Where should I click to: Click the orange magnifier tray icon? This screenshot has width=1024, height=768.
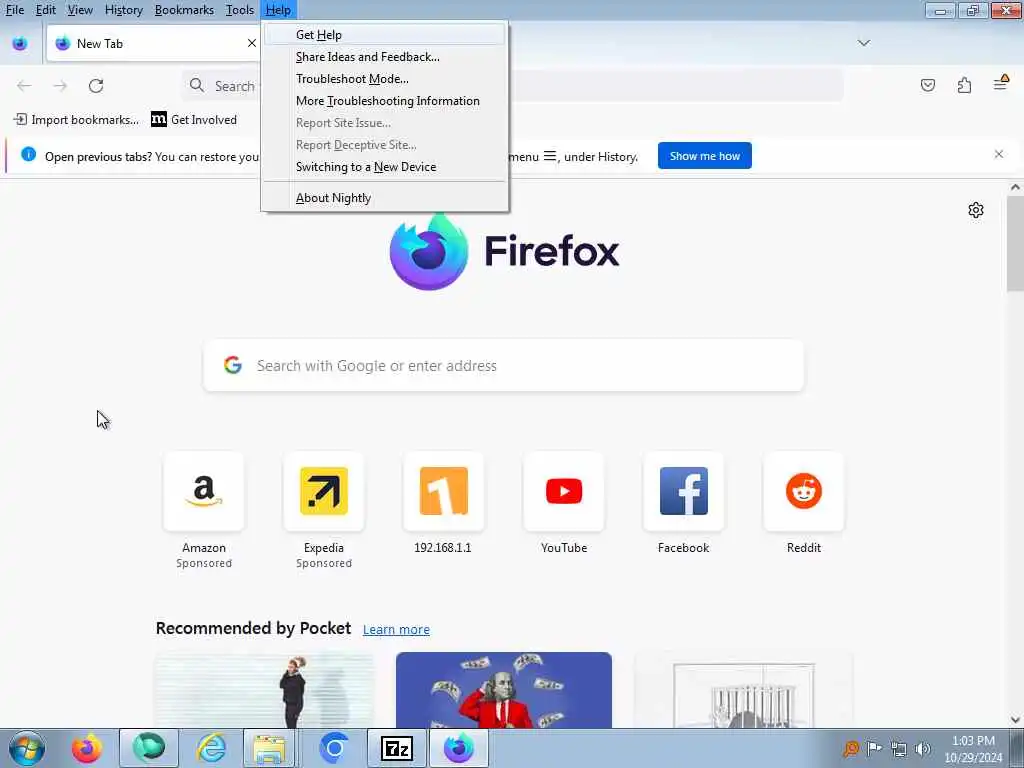[x=850, y=749]
